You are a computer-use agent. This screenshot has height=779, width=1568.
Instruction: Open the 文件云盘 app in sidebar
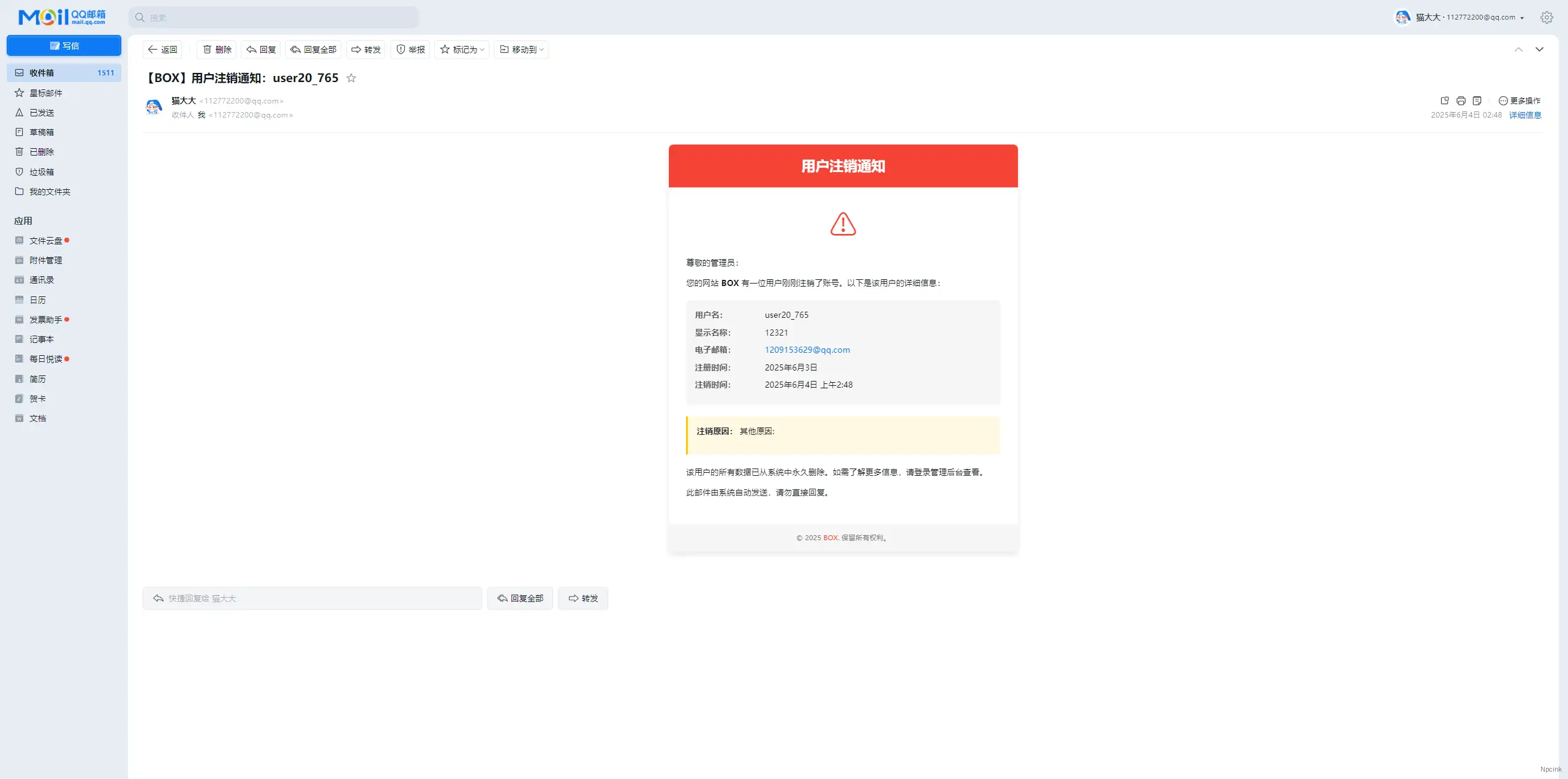pos(46,240)
